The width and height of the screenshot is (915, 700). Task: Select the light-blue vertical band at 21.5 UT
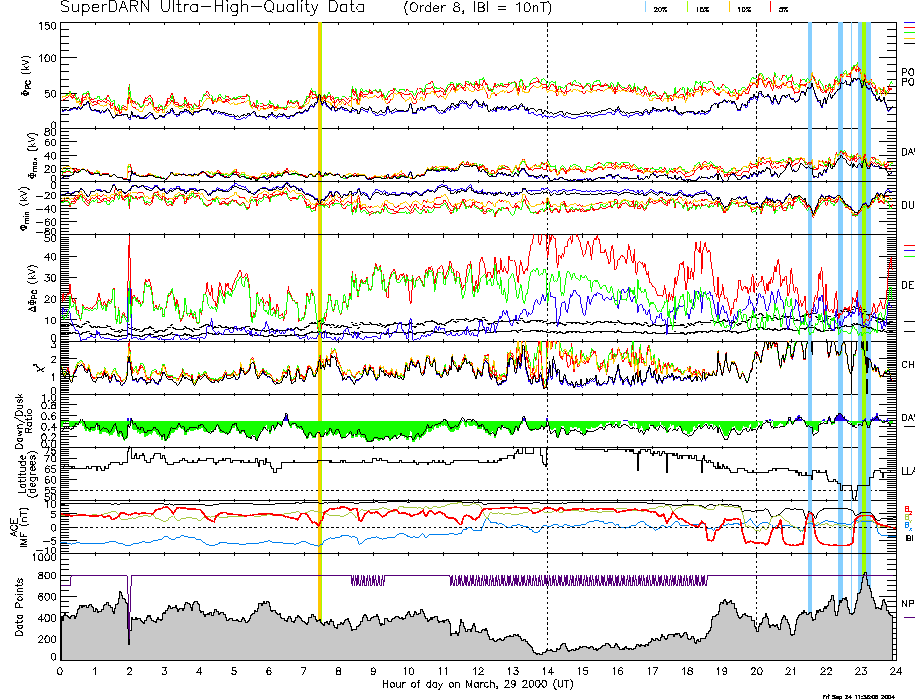pos(810,300)
